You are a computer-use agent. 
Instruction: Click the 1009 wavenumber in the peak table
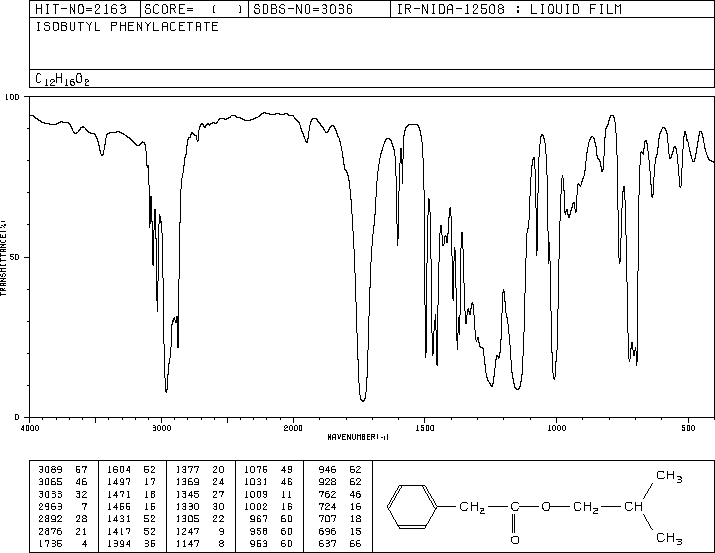256,494
